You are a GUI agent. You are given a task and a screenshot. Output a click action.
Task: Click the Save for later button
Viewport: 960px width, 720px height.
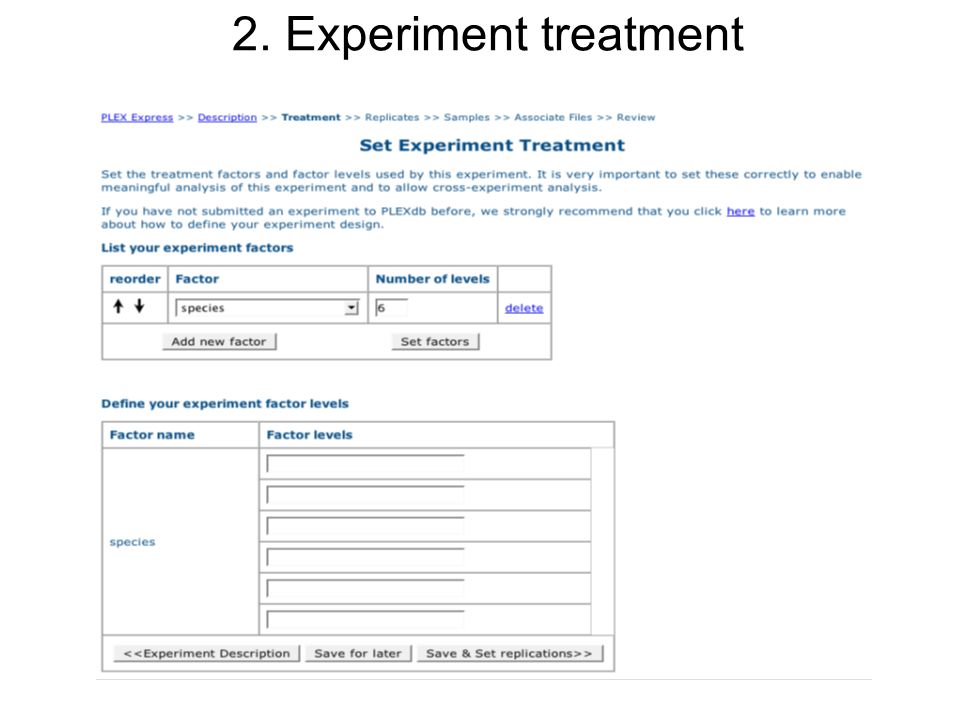click(358, 653)
